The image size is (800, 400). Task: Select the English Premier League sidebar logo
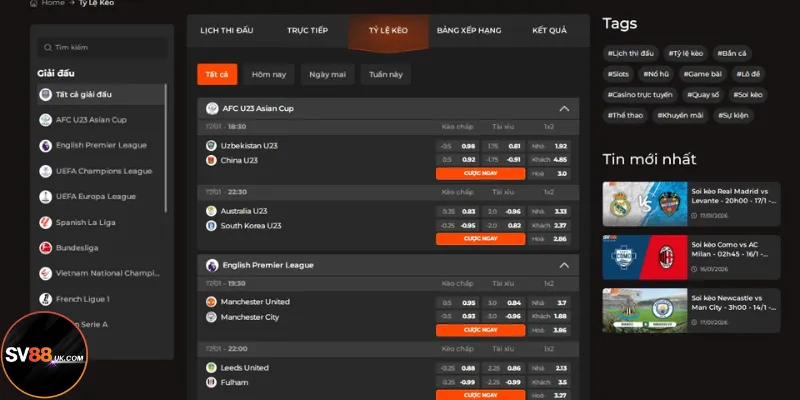pyautogui.click(x=46, y=145)
